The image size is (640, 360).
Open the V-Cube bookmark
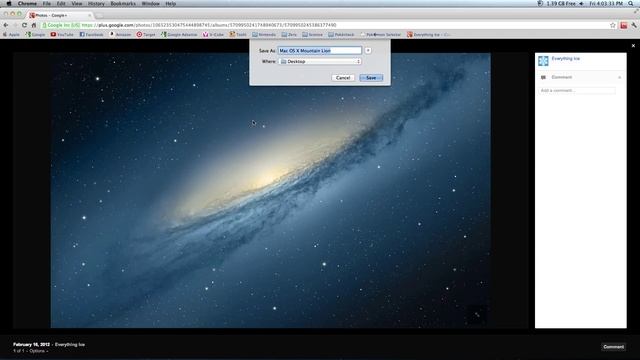[213, 35]
